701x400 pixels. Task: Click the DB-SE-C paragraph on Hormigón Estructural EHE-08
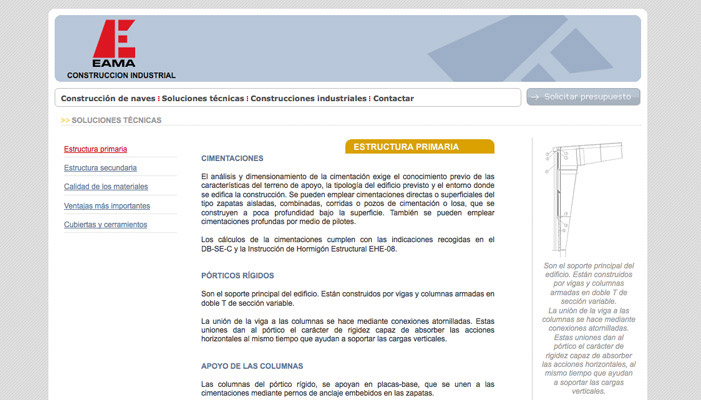click(348, 244)
